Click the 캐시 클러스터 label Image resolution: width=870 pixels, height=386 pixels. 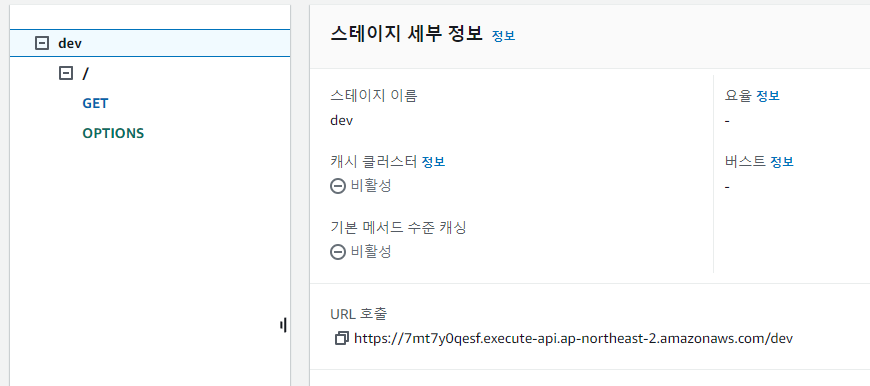(x=373, y=162)
